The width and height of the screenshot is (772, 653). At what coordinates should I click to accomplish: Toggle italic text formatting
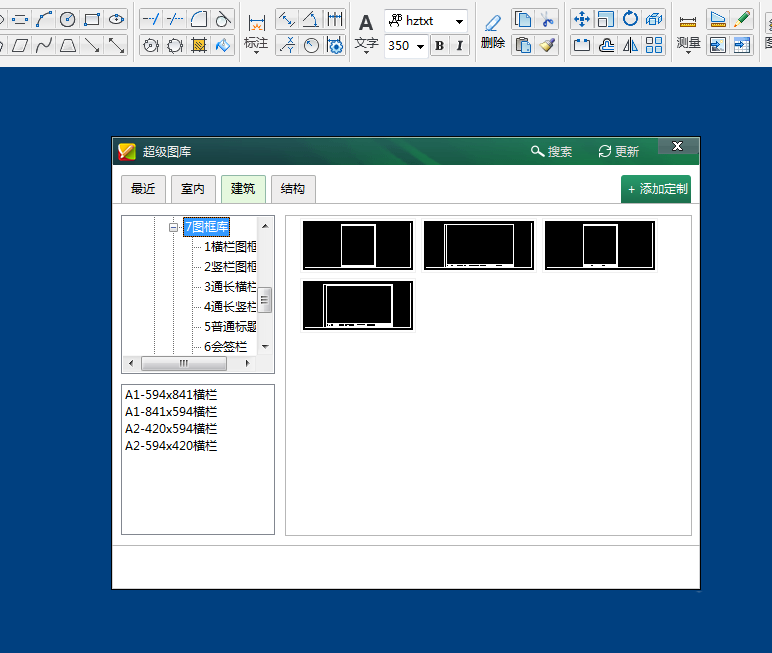(x=459, y=46)
